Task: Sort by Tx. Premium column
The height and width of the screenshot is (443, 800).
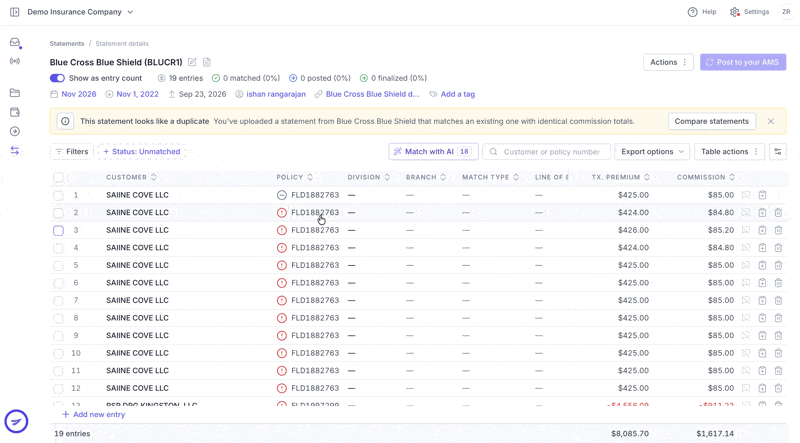Action: [x=620, y=177]
